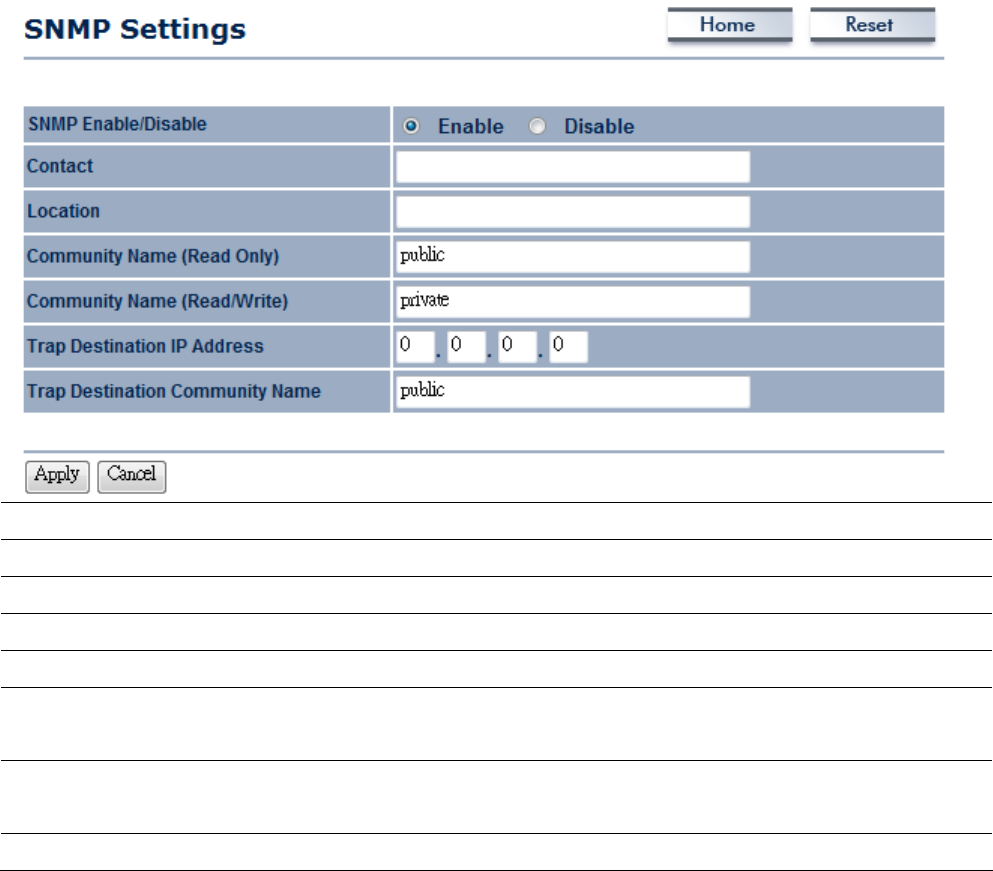The image size is (993, 871).
Task: Click the SNMP Enable/Disable label
Action: coord(117,124)
